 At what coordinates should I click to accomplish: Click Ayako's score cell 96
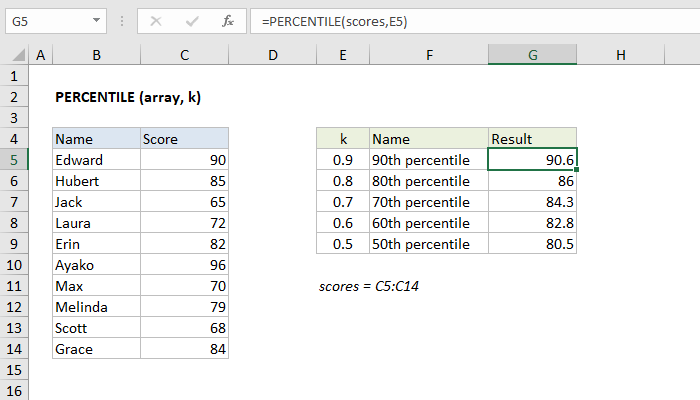click(x=184, y=265)
